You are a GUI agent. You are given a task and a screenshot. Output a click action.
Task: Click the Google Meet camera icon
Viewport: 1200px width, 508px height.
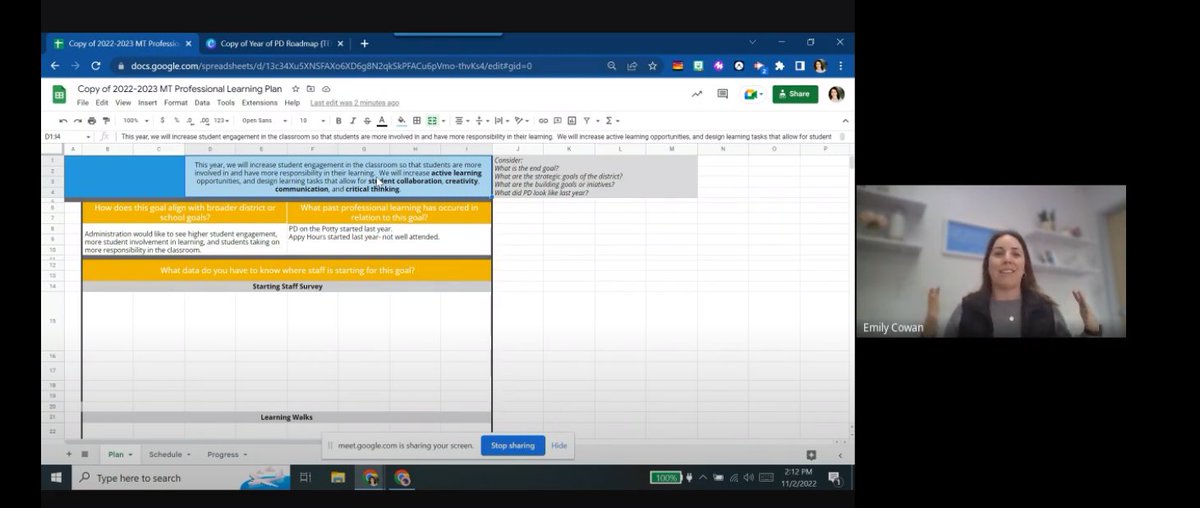(x=751, y=94)
